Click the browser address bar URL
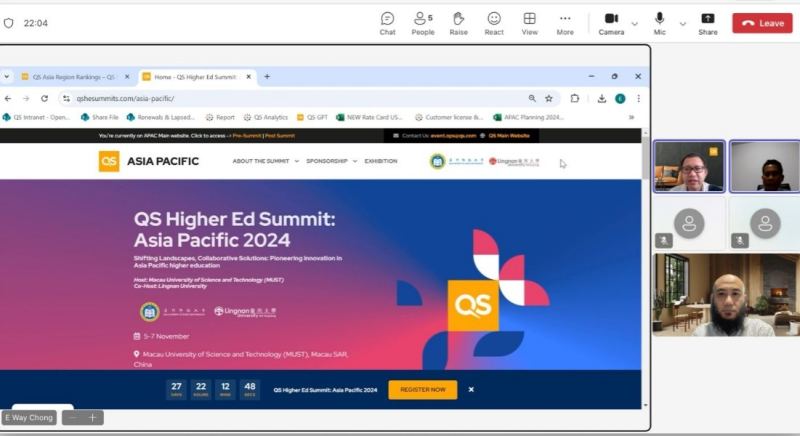 point(126,98)
